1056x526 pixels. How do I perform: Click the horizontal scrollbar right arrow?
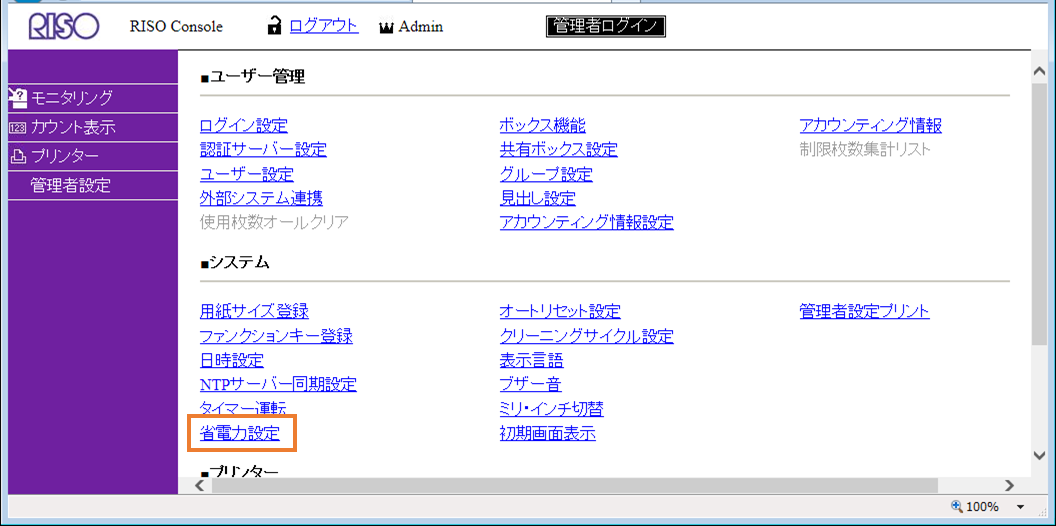tap(1008, 485)
